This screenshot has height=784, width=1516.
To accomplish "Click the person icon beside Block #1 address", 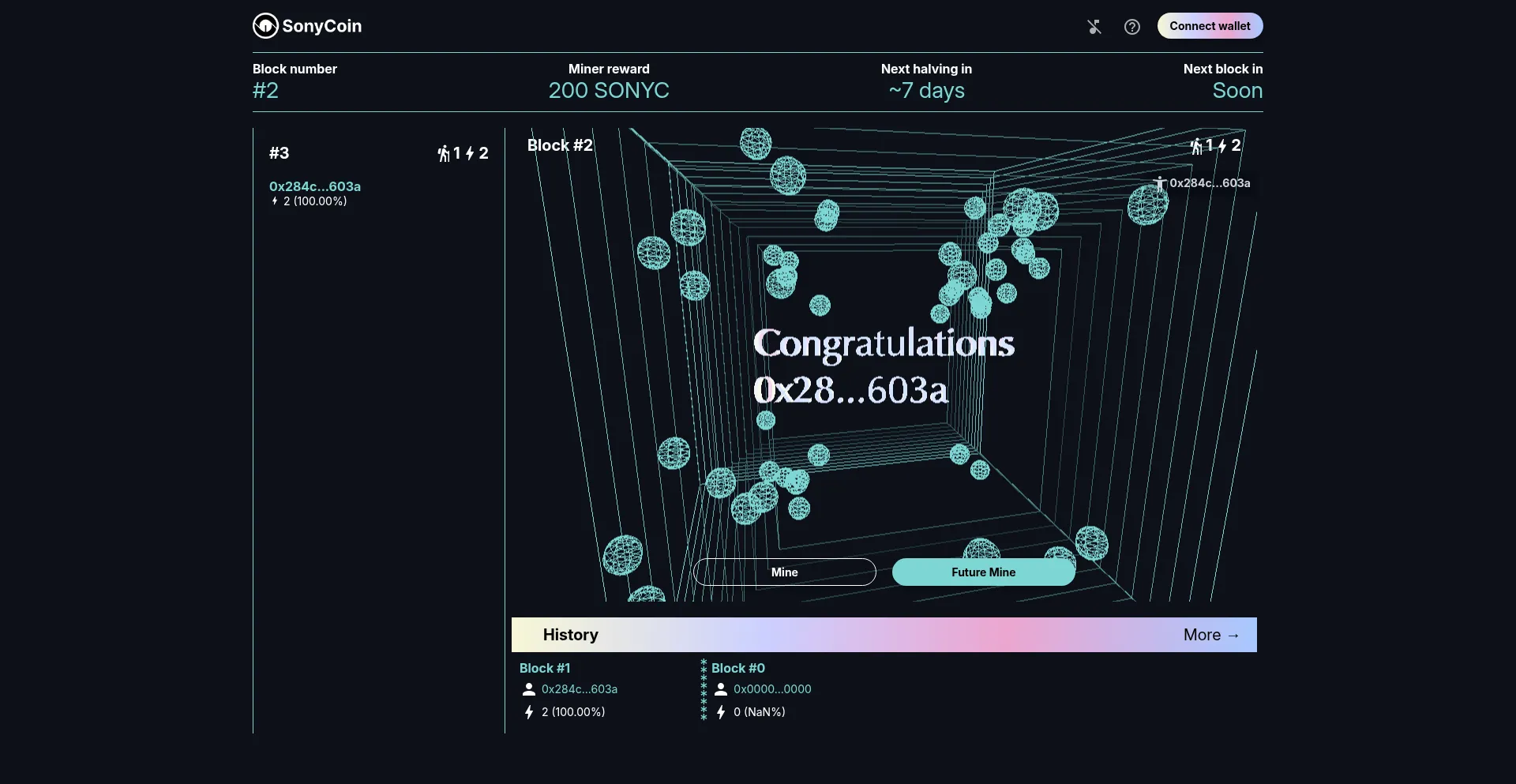I will [529, 689].
